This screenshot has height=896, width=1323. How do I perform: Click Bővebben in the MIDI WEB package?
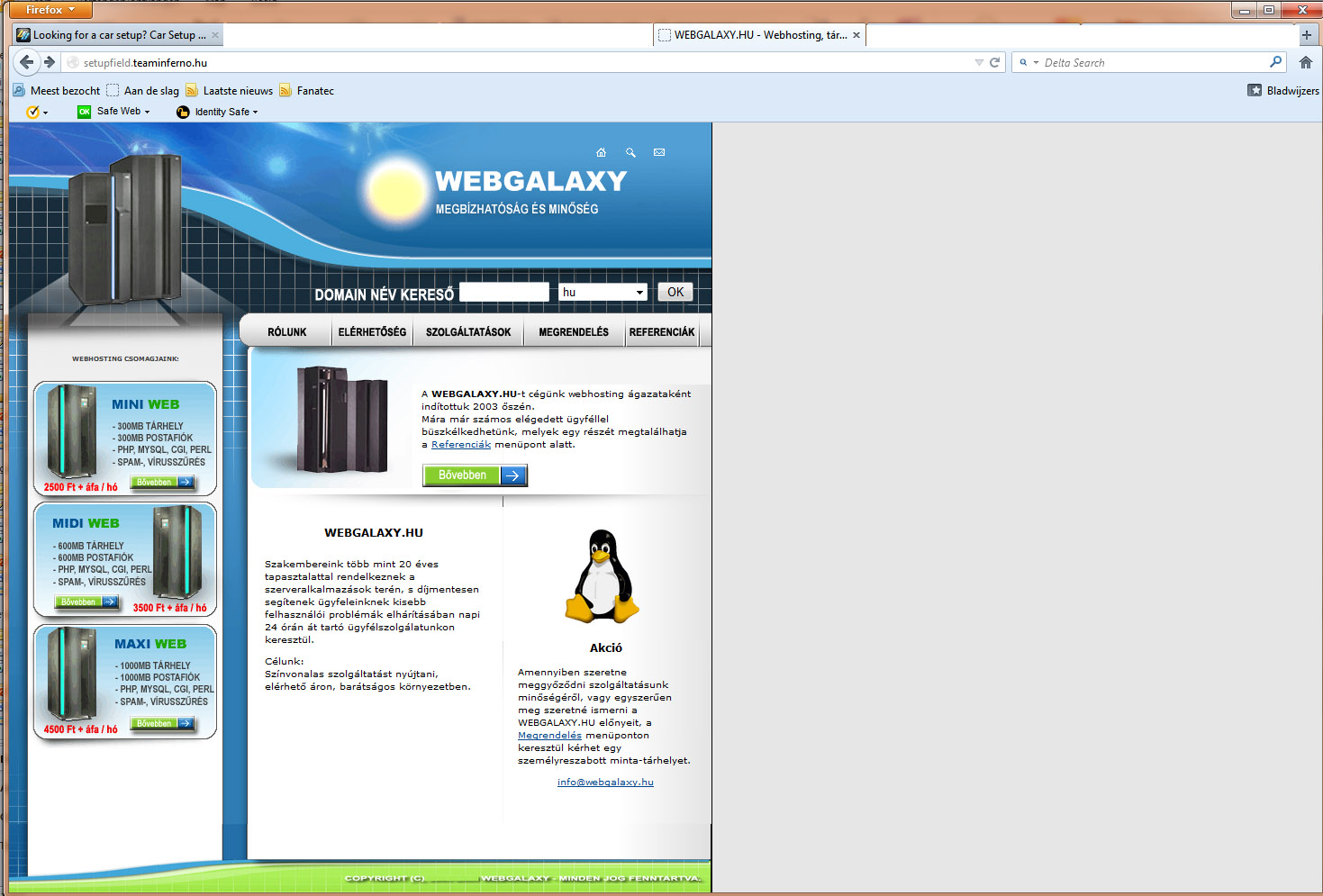[x=87, y=602]
